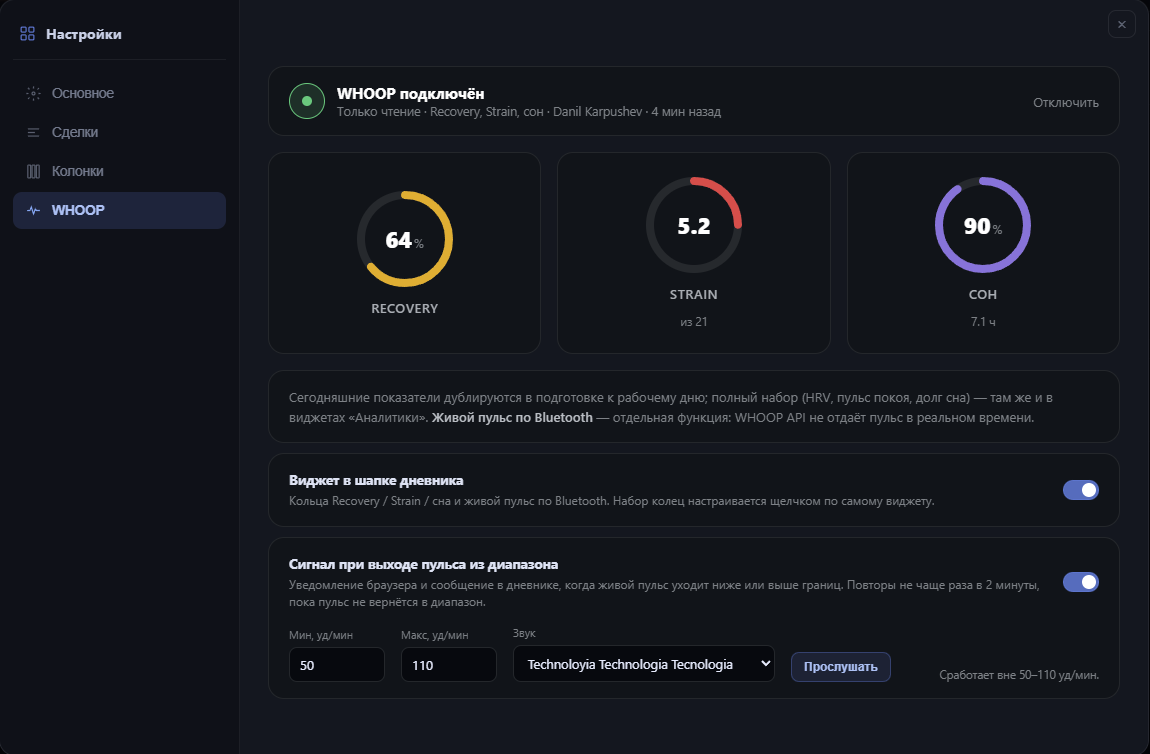1150x754 pixels.
Task: Click the Сон 90% ring
Action: point(983,225)
